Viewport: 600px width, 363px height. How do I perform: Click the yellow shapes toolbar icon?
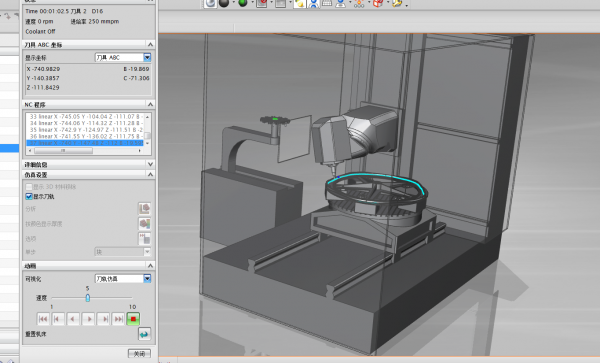[x=300, y=3]
